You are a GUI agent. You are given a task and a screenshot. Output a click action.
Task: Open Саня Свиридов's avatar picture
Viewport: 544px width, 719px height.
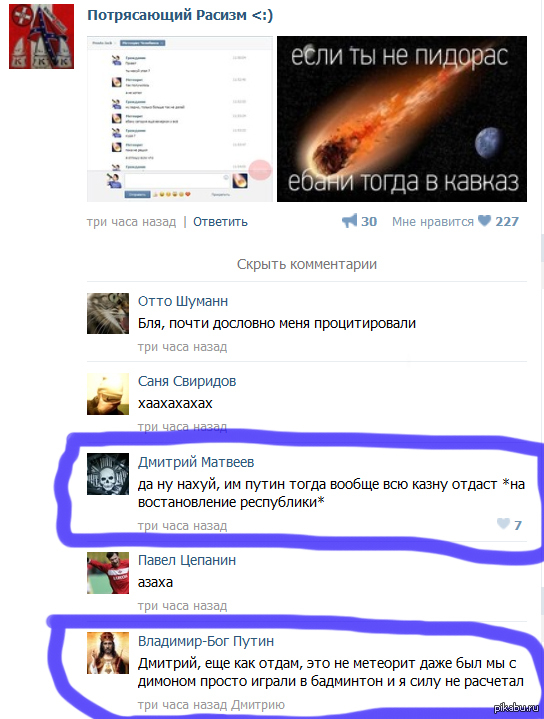(108, 394)
